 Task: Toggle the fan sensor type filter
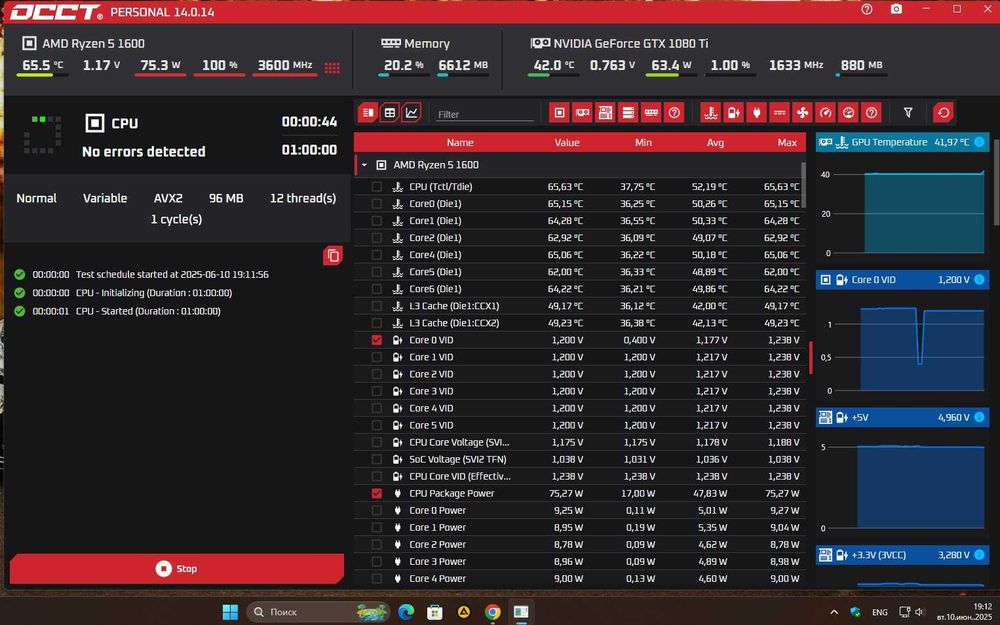coord(802,113)
